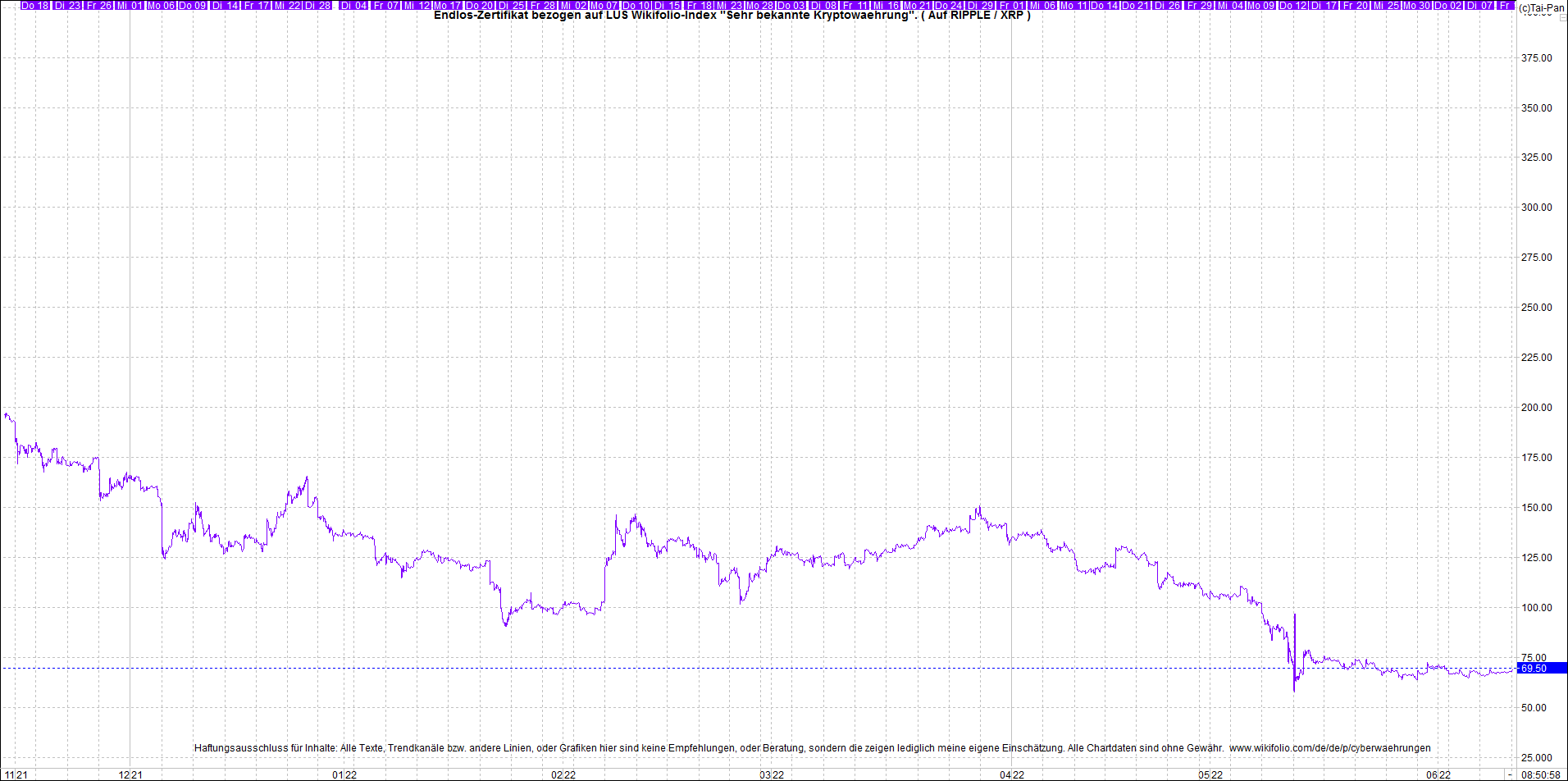The width and height of the screenshot is (1568, 781).
Task: Select the Mi 12 date marker
Action: coord(417,5)
